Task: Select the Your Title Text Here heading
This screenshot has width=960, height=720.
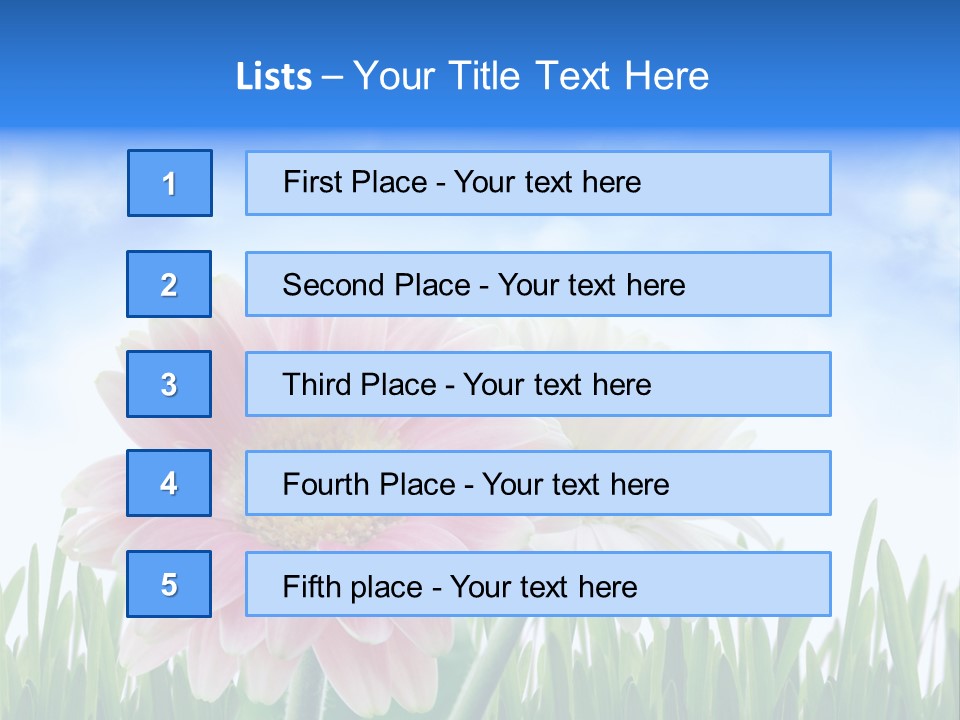Action: [531, 76]
